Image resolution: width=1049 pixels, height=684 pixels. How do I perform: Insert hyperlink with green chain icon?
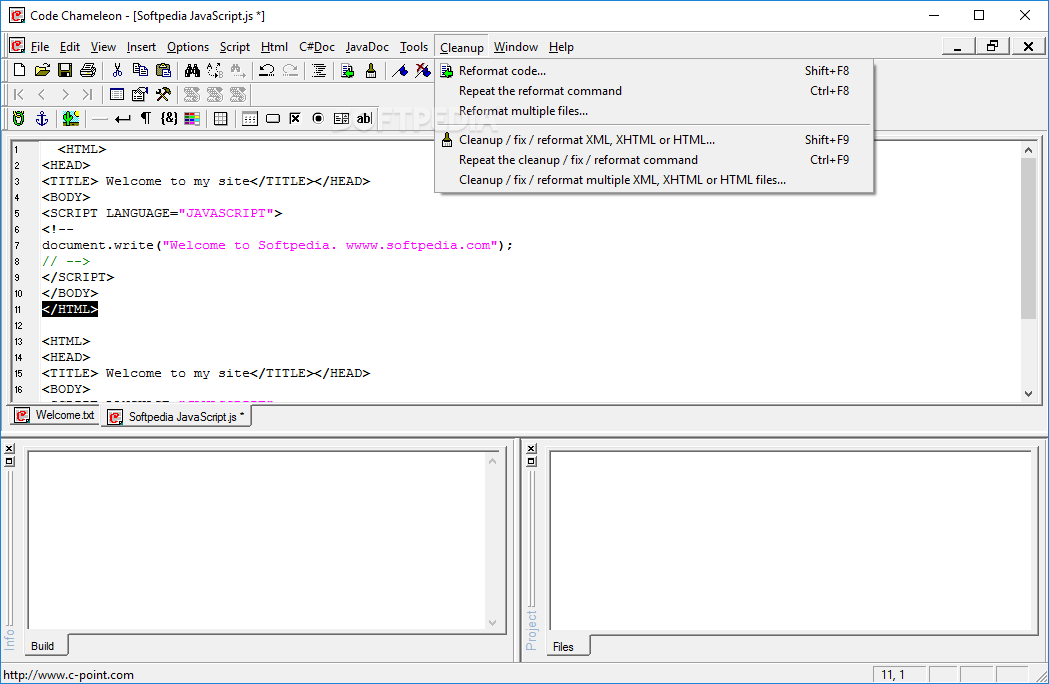coord(19,118)
